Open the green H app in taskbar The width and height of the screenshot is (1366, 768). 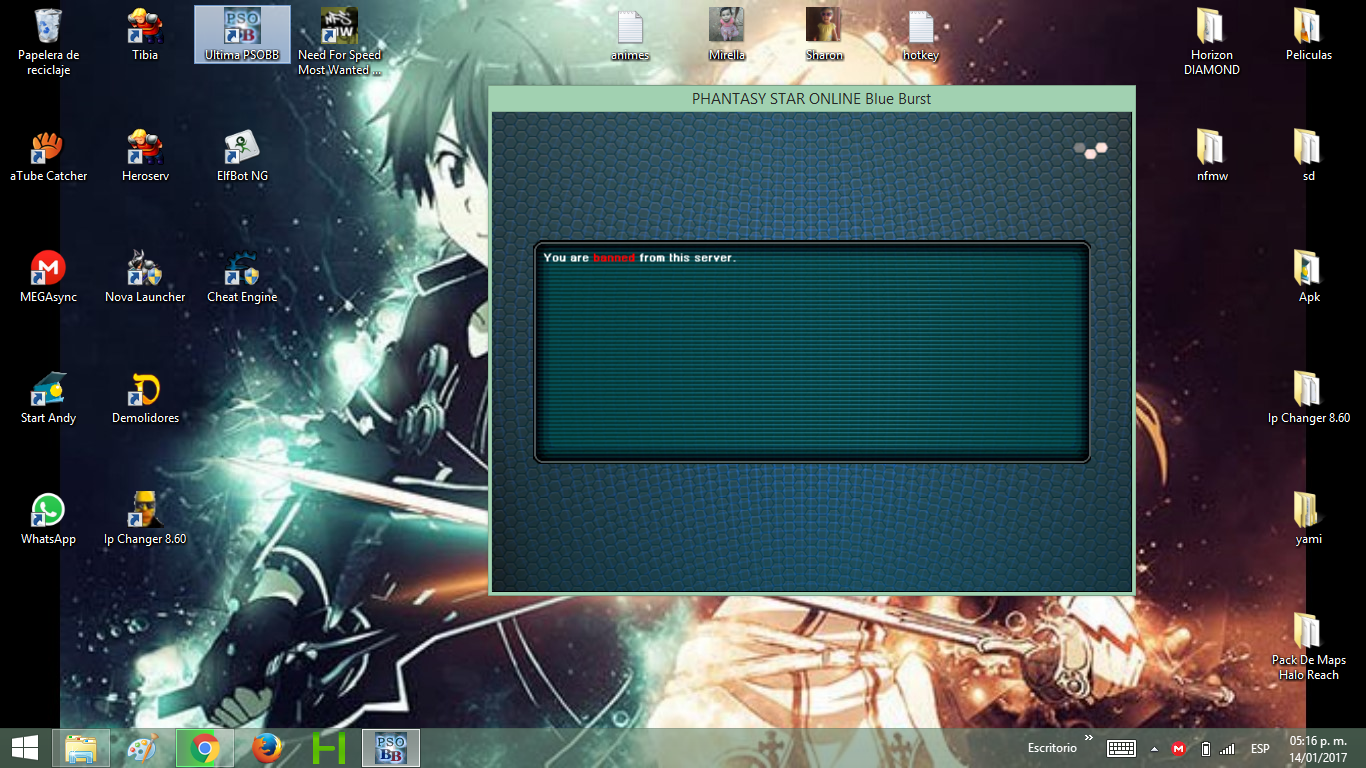(x=329, y=747)
